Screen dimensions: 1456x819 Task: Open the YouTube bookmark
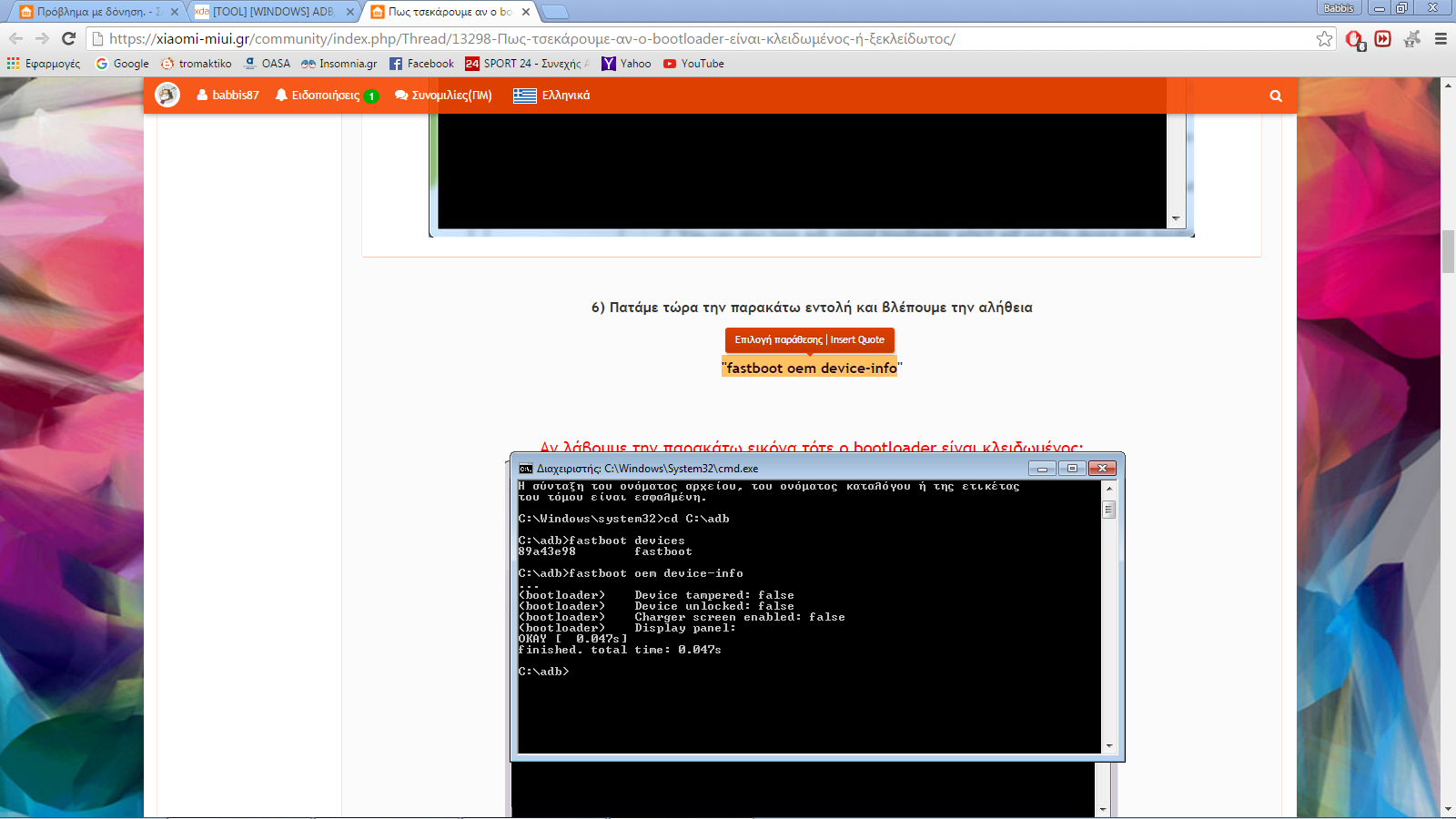click(x=693, y=64)
